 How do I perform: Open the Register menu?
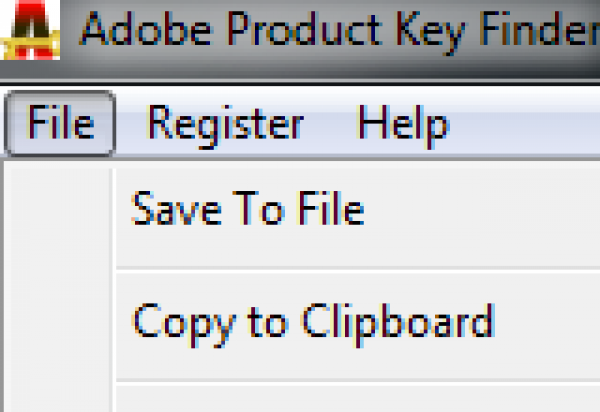pos(225,125)
